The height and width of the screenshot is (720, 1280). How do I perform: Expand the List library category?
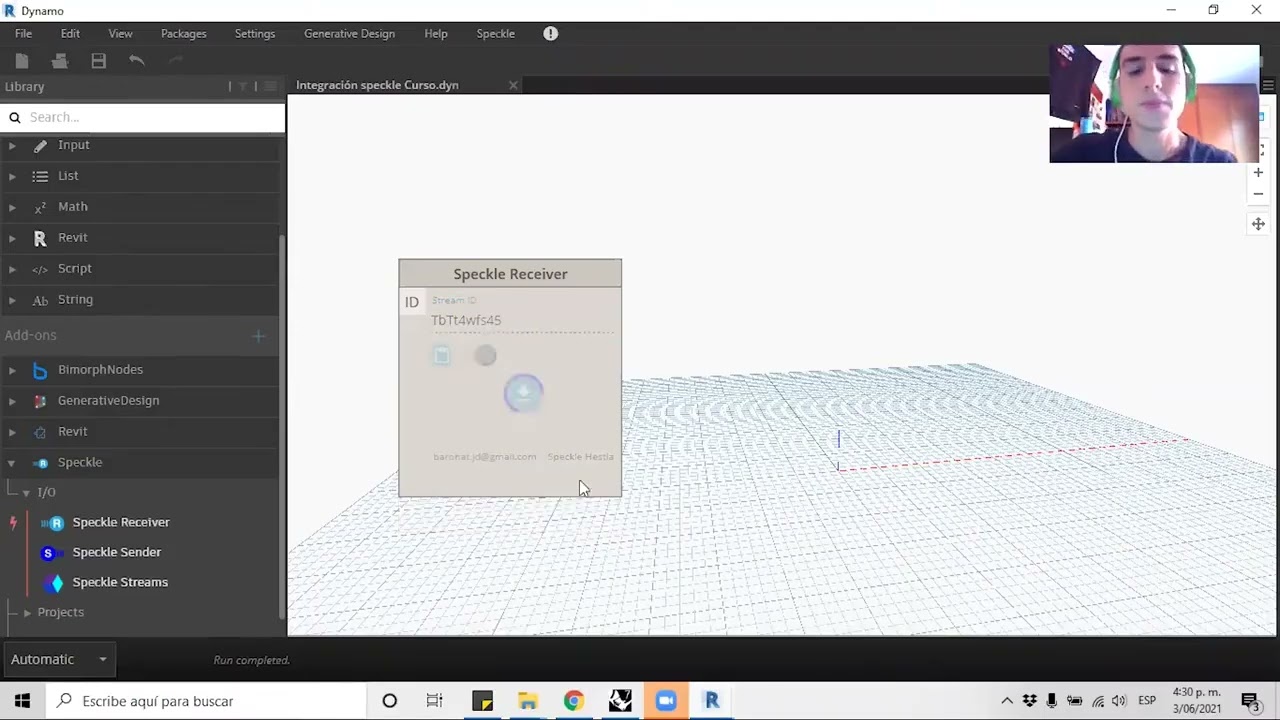(x=12, y=177)
